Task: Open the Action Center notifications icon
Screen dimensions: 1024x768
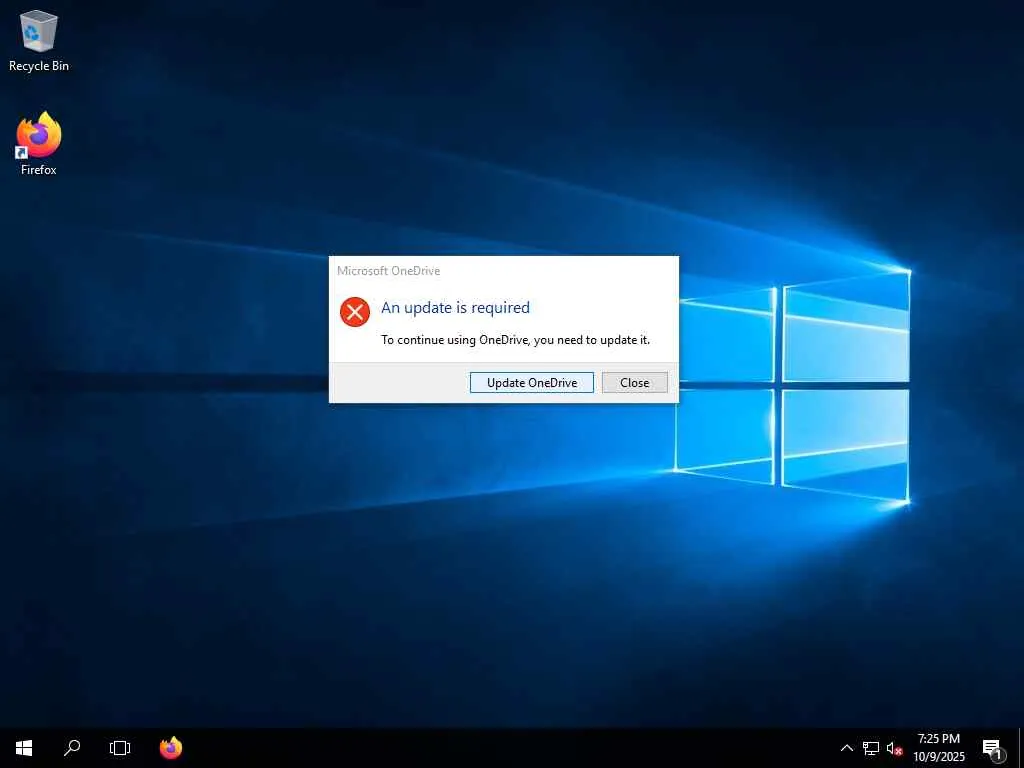Action: tap(992, 748)
